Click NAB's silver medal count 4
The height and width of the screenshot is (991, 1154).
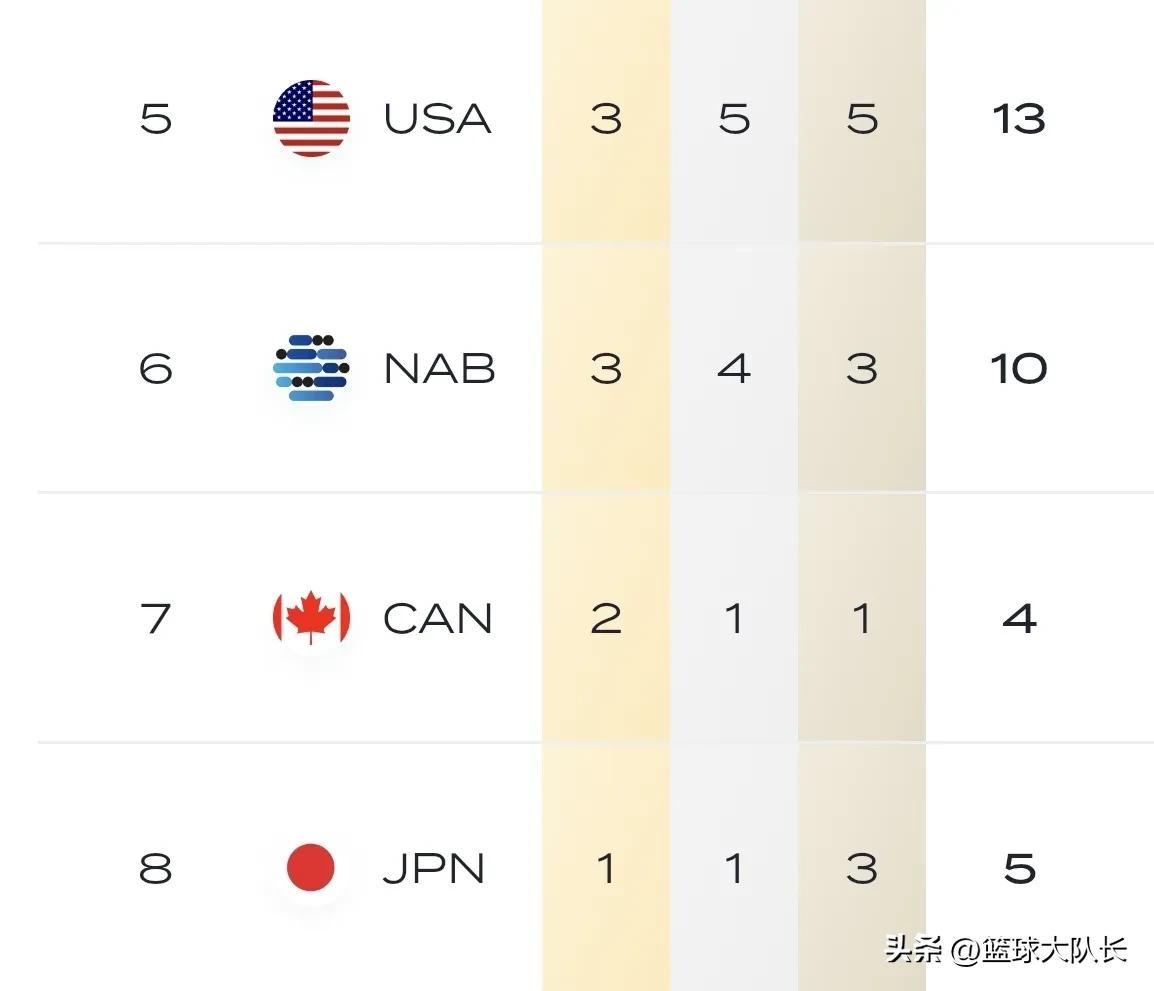coord(734,369)
